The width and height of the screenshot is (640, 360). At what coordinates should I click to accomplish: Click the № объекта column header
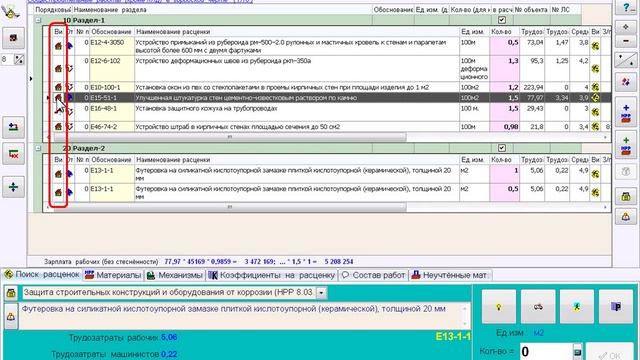pyautogui.click(x=531, y=9)
